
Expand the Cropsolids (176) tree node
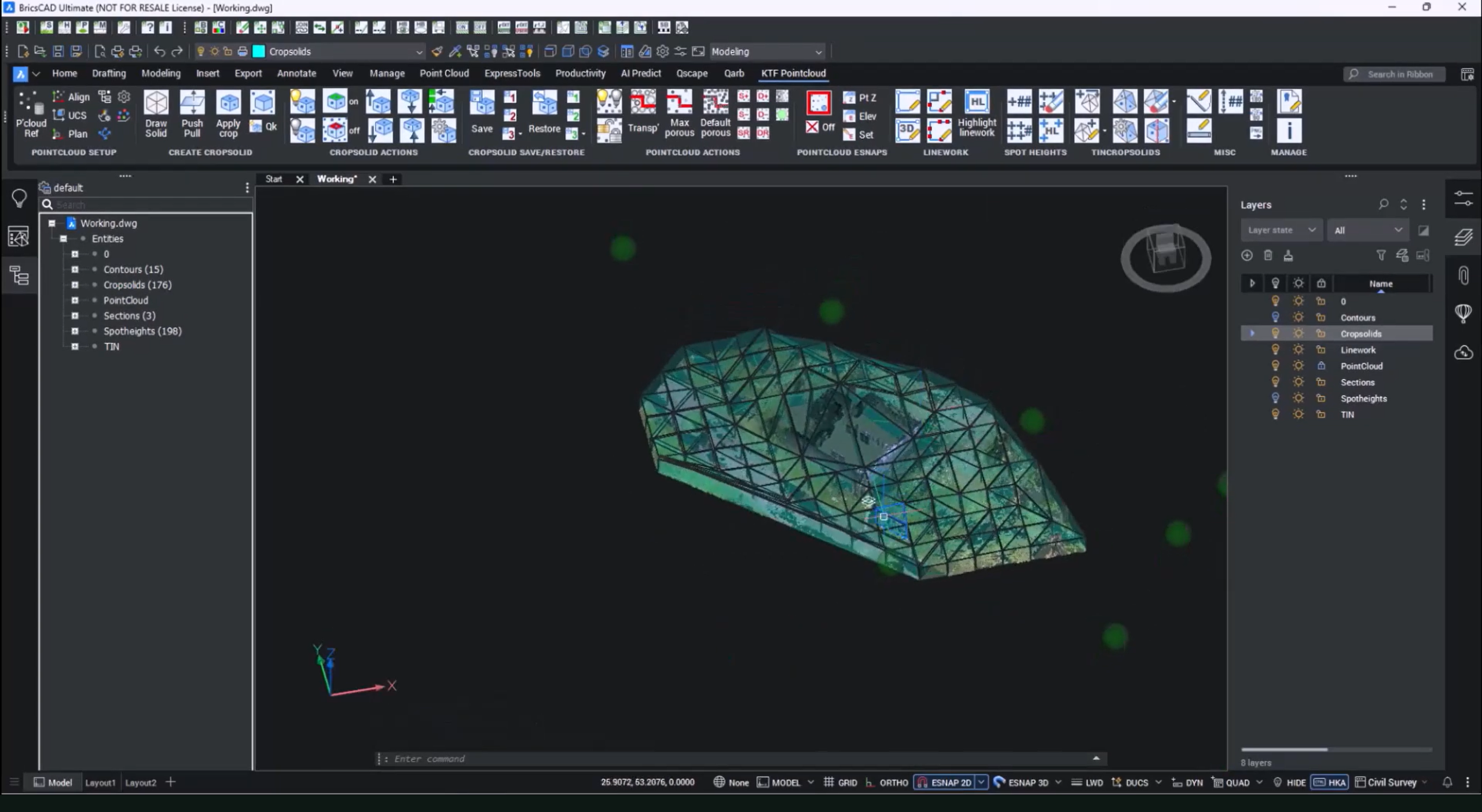(75, 285)
